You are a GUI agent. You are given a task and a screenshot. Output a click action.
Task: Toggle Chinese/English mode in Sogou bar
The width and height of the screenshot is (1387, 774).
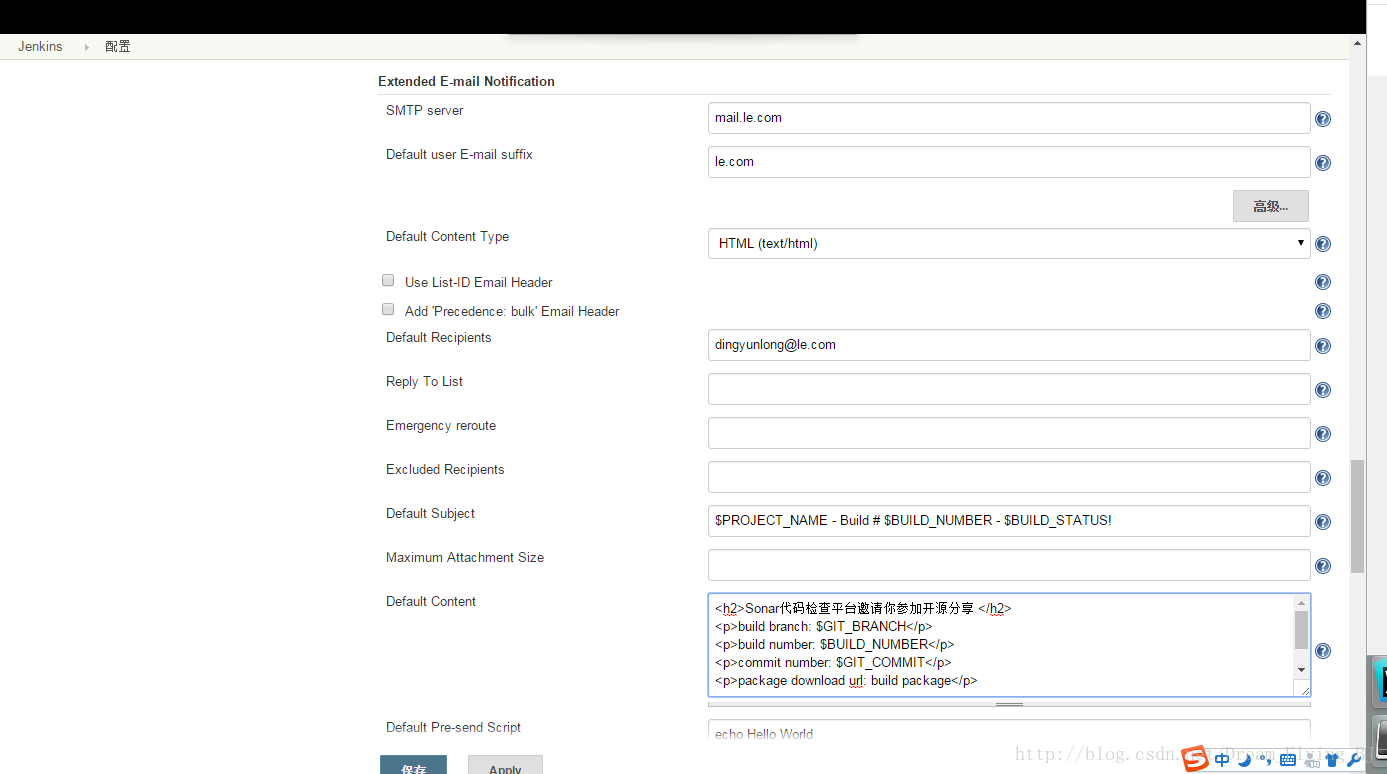[1222, 760]
